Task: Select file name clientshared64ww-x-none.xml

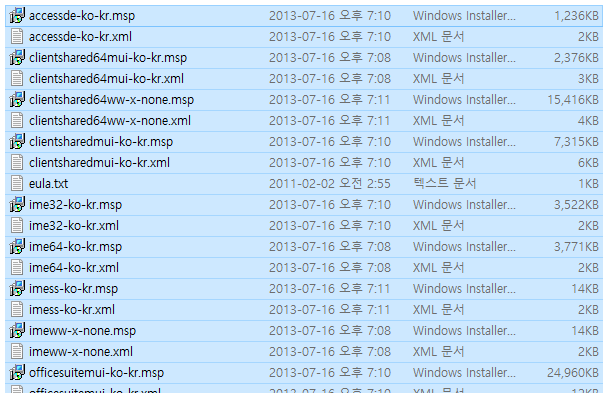Action: pyautogui.click(x=110, y=121)
